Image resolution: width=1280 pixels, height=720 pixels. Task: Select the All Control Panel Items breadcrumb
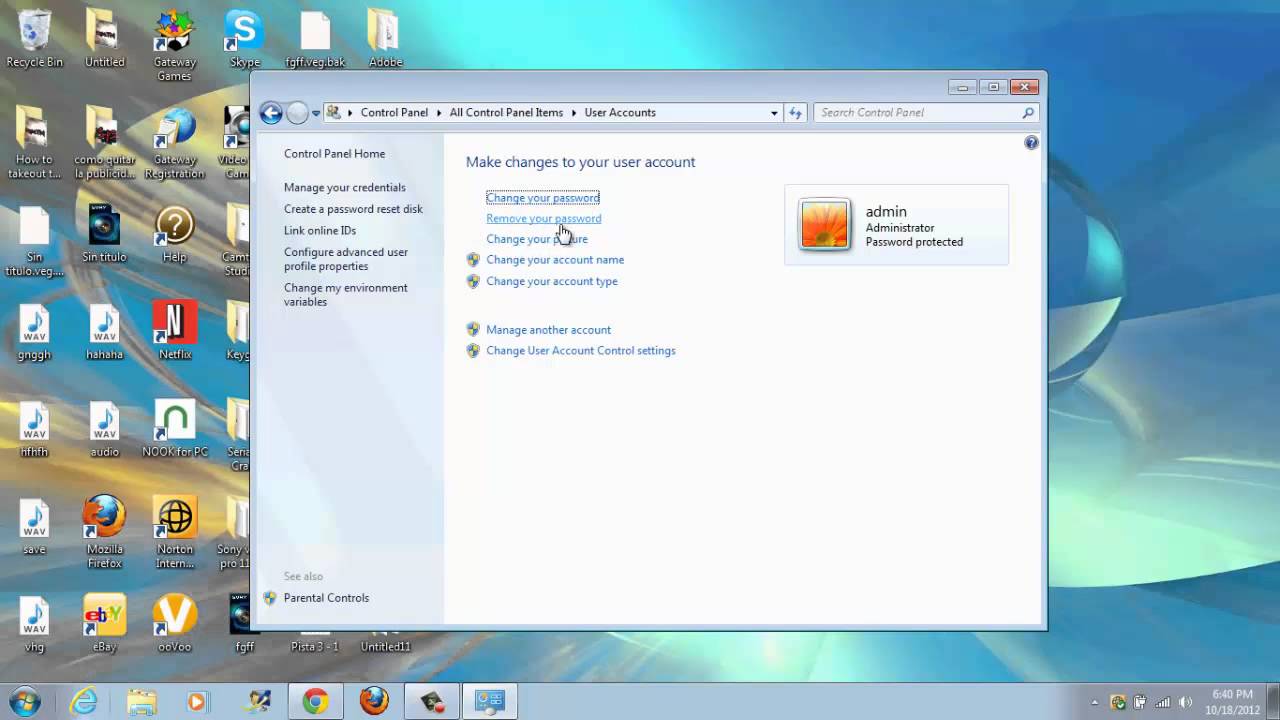point(506,113)
